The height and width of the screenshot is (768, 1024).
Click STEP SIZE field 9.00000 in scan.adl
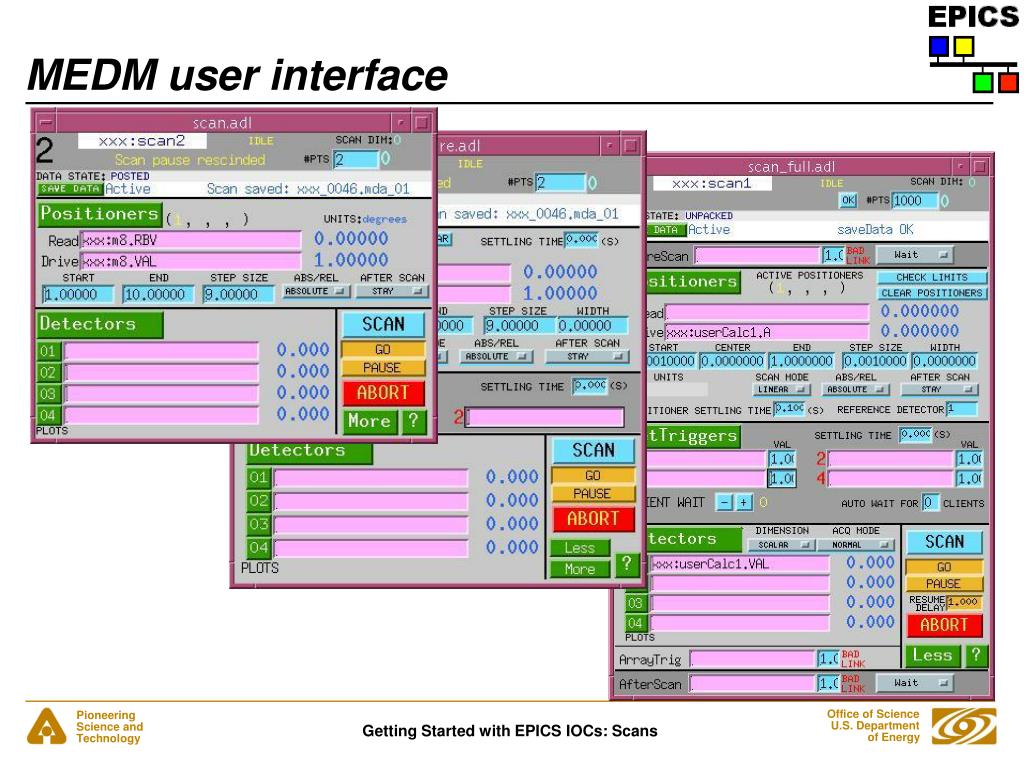(x=238, y=295)
